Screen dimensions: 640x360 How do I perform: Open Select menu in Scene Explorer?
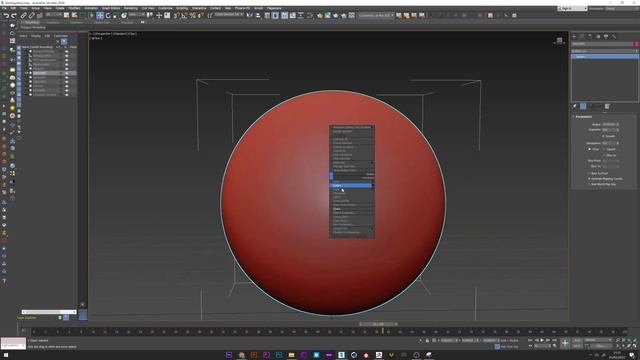[x=23, y=36]
